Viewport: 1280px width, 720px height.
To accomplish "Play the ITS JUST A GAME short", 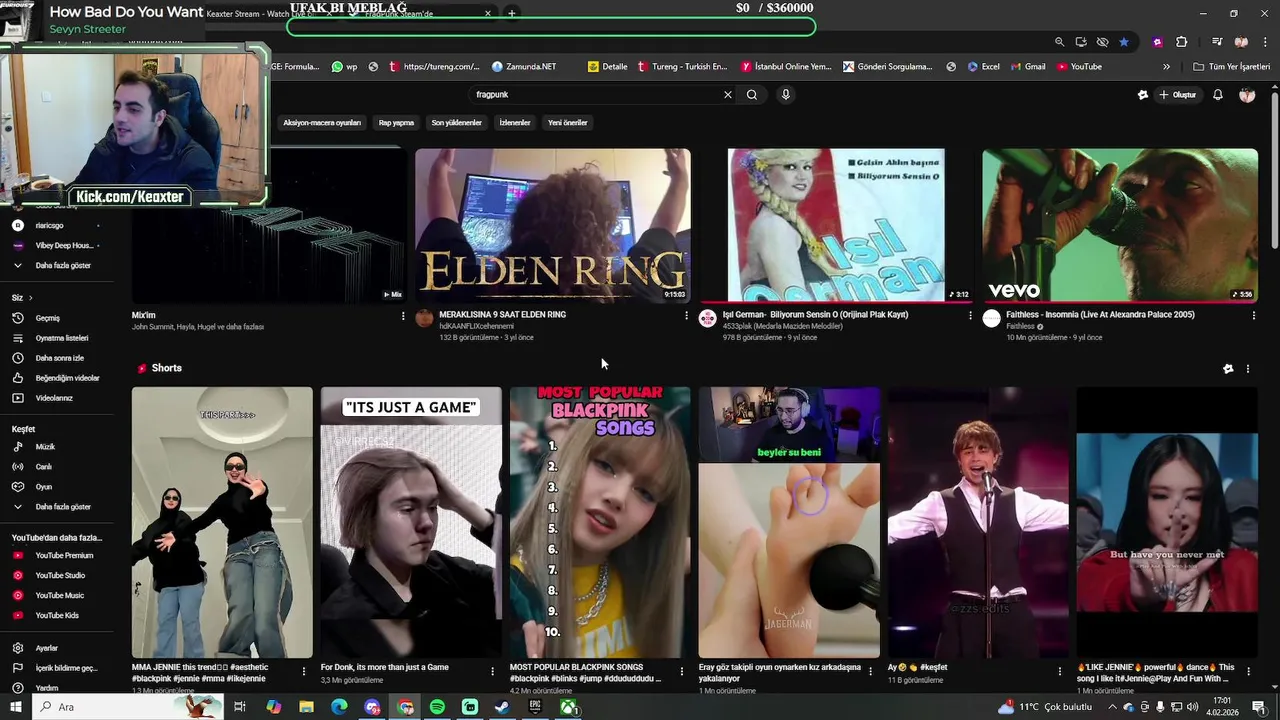I will [411, 523].
